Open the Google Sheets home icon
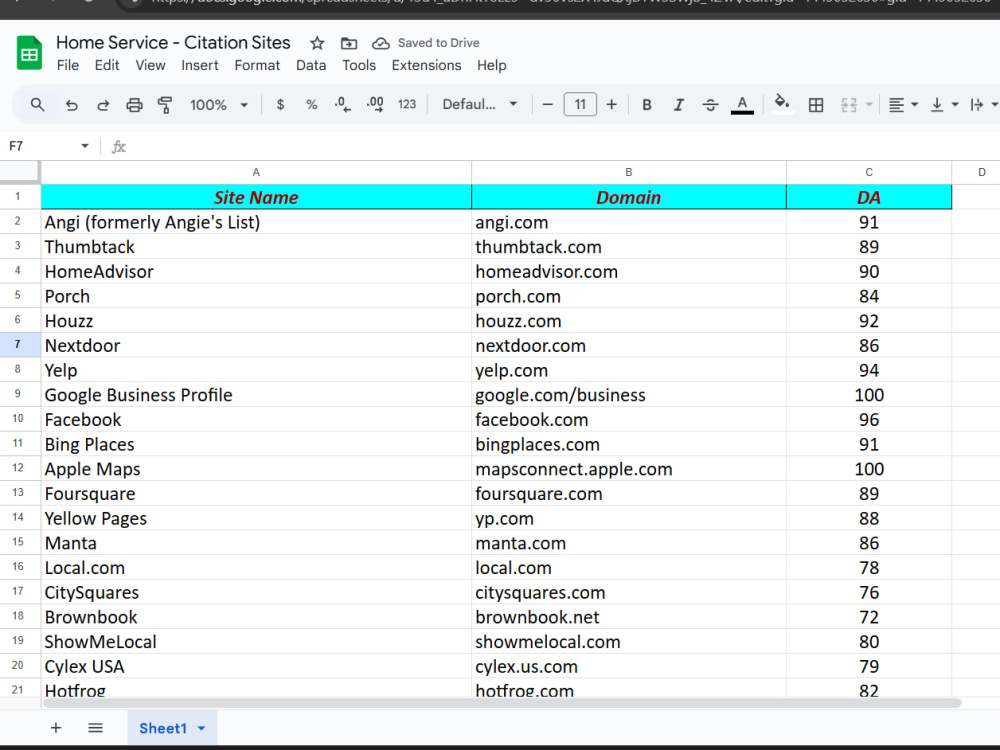This screenshot has height=750, width=1000. coord(29,54)
